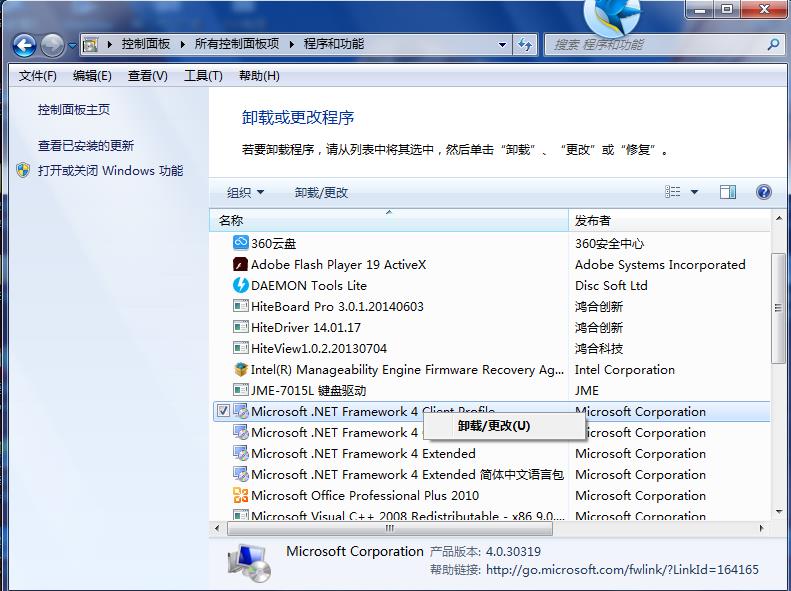The height and width of the screenshot is (591, 791).
Task: Click publisher 鸿合科技 cell
Action: coord(599,348)
